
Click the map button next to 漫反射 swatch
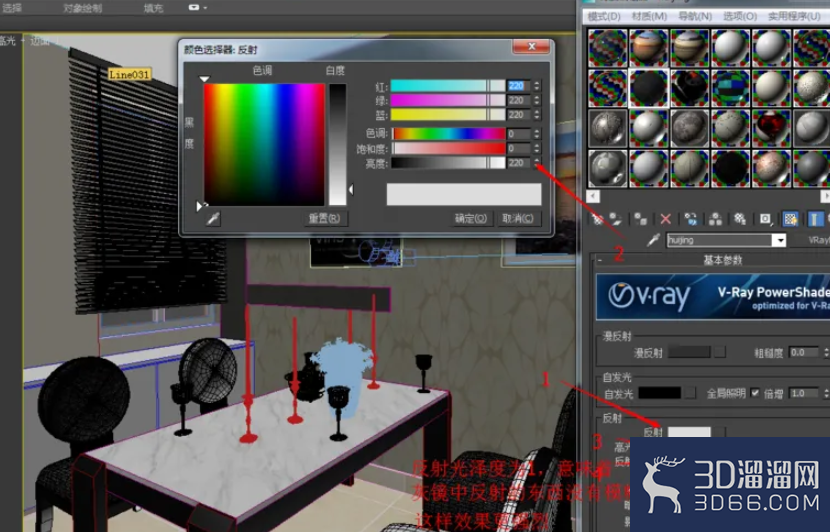720,352
